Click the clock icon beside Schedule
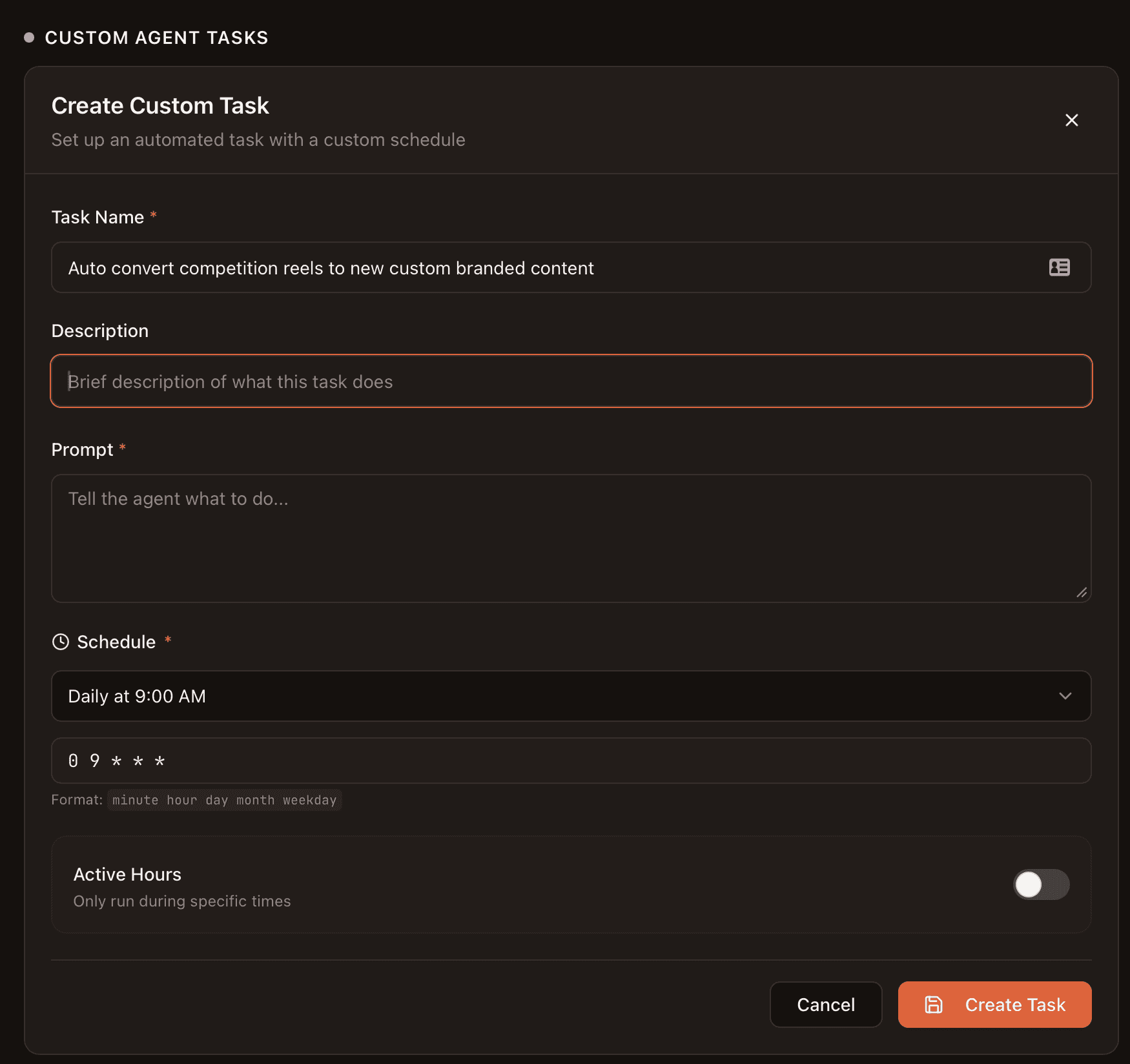The image size is (1130, 1064). [x=61, y=642]
